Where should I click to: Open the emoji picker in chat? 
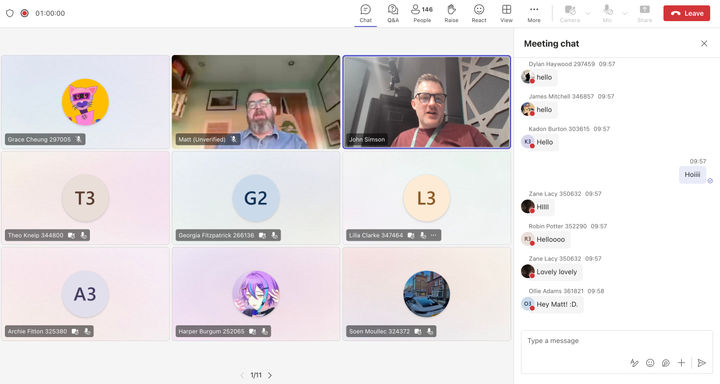click(650, 363)
